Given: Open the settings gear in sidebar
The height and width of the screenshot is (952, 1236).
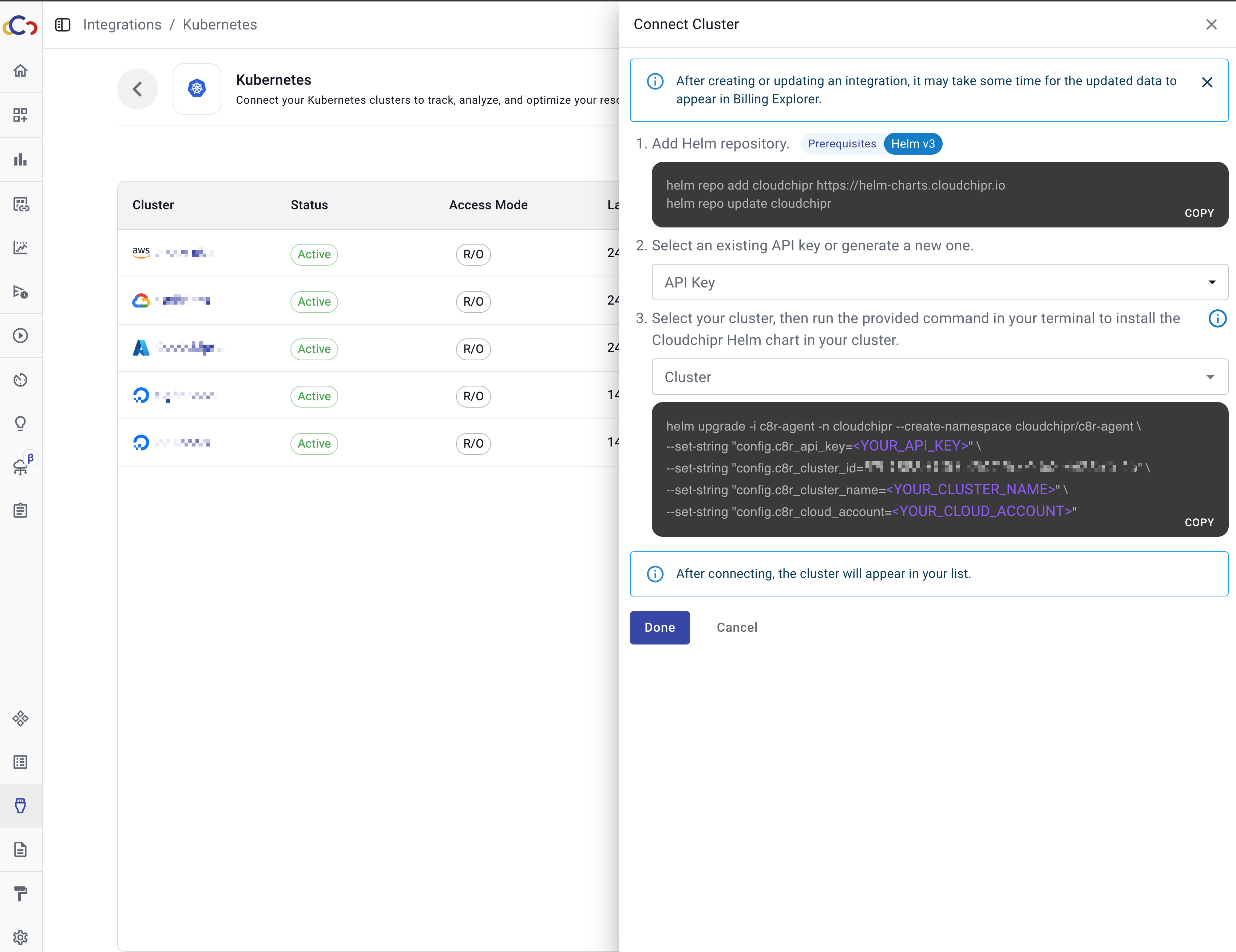Looking at the screenshot, I should point(20,937).
